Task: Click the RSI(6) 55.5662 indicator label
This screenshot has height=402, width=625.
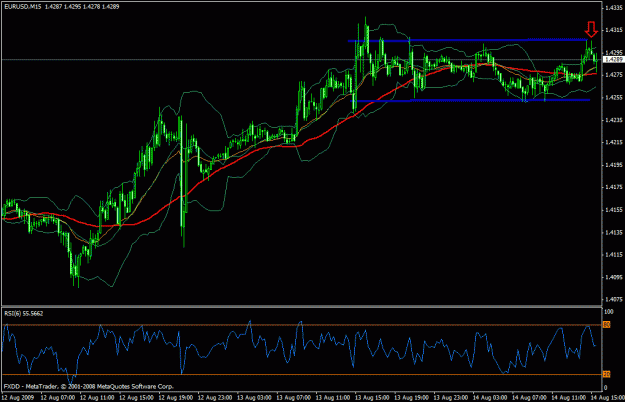Action: click(24, 314)
